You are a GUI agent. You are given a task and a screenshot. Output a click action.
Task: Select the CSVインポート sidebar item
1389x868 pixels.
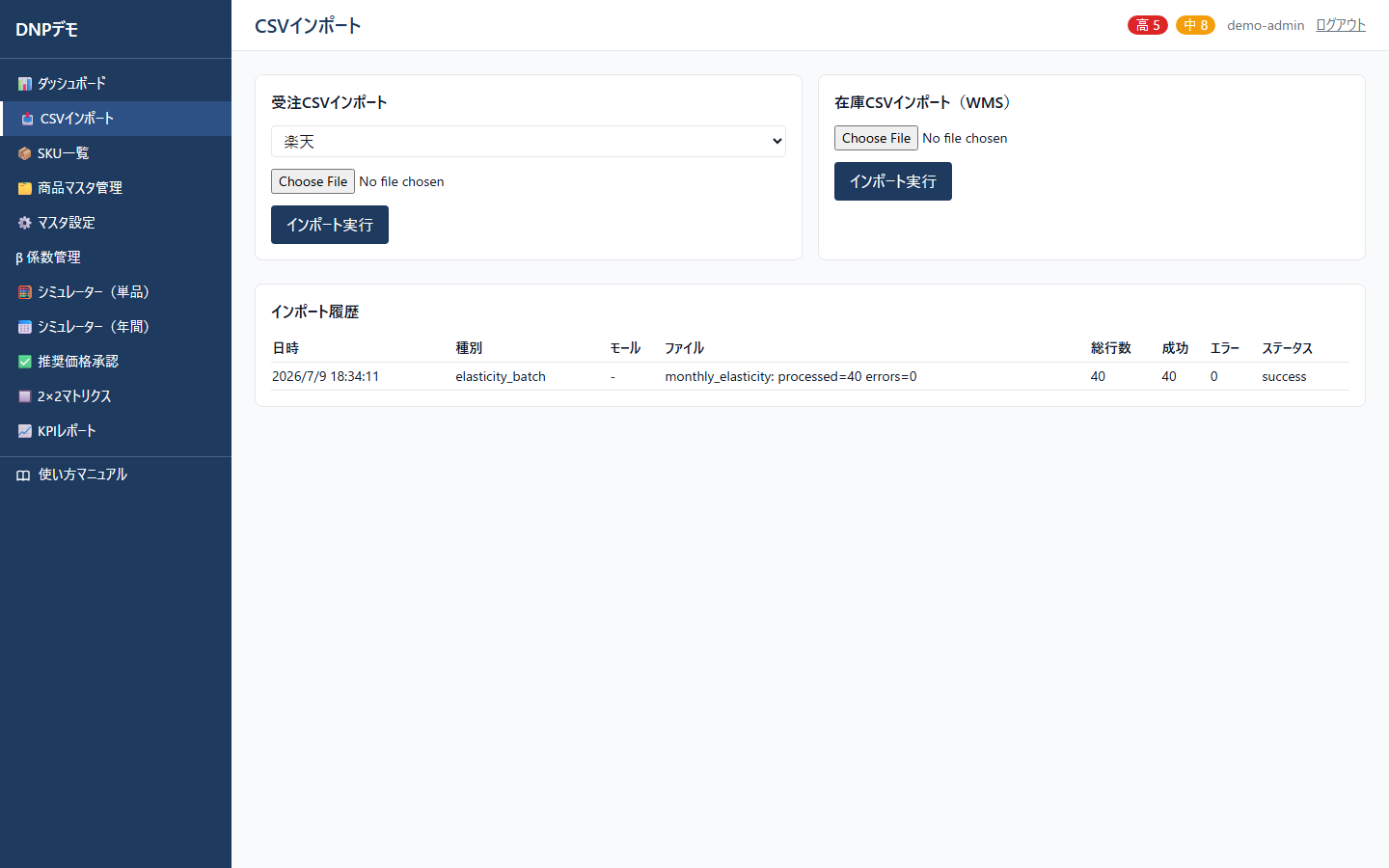[x=116, y=119]
